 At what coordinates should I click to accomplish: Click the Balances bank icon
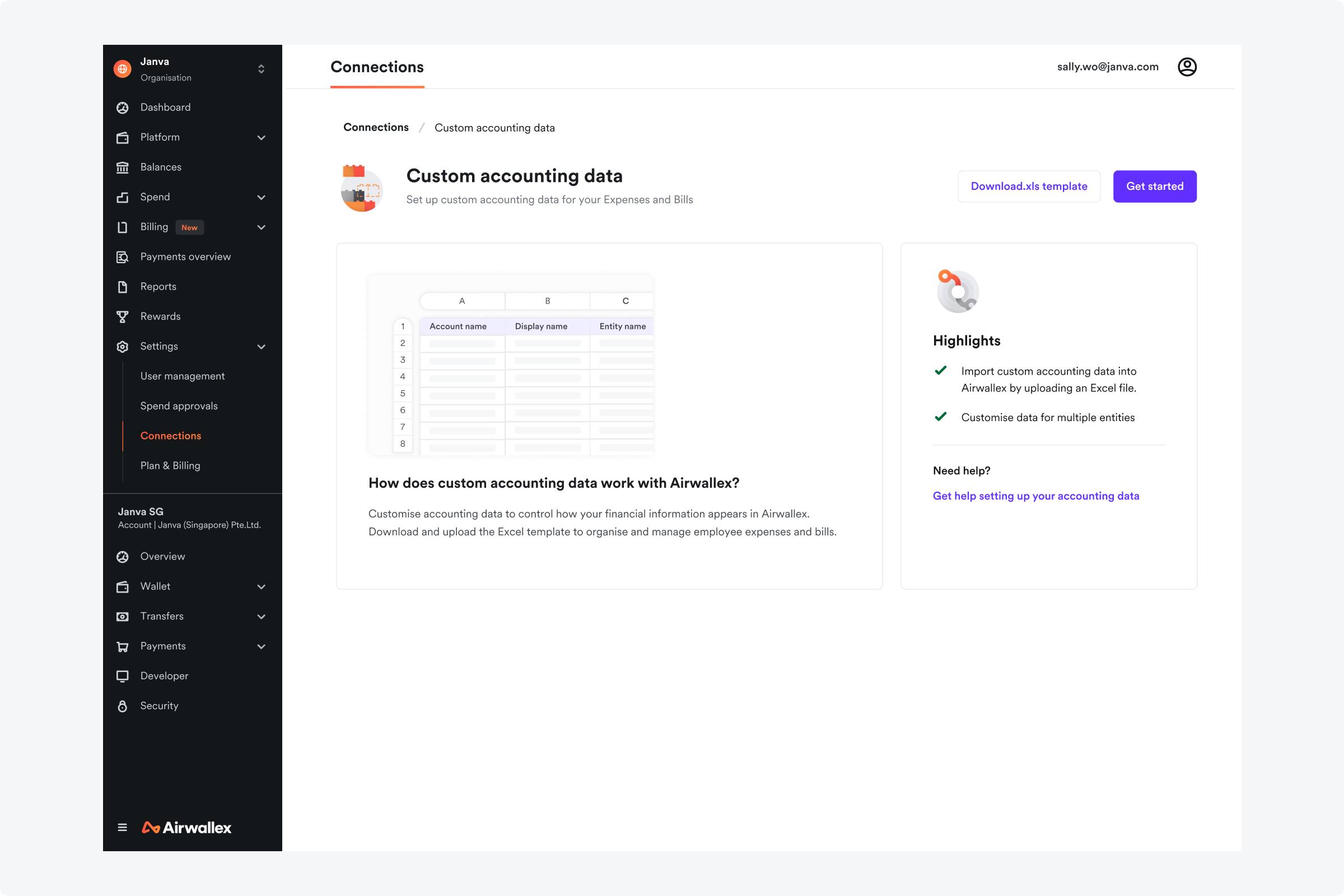[x=122, y=167]
